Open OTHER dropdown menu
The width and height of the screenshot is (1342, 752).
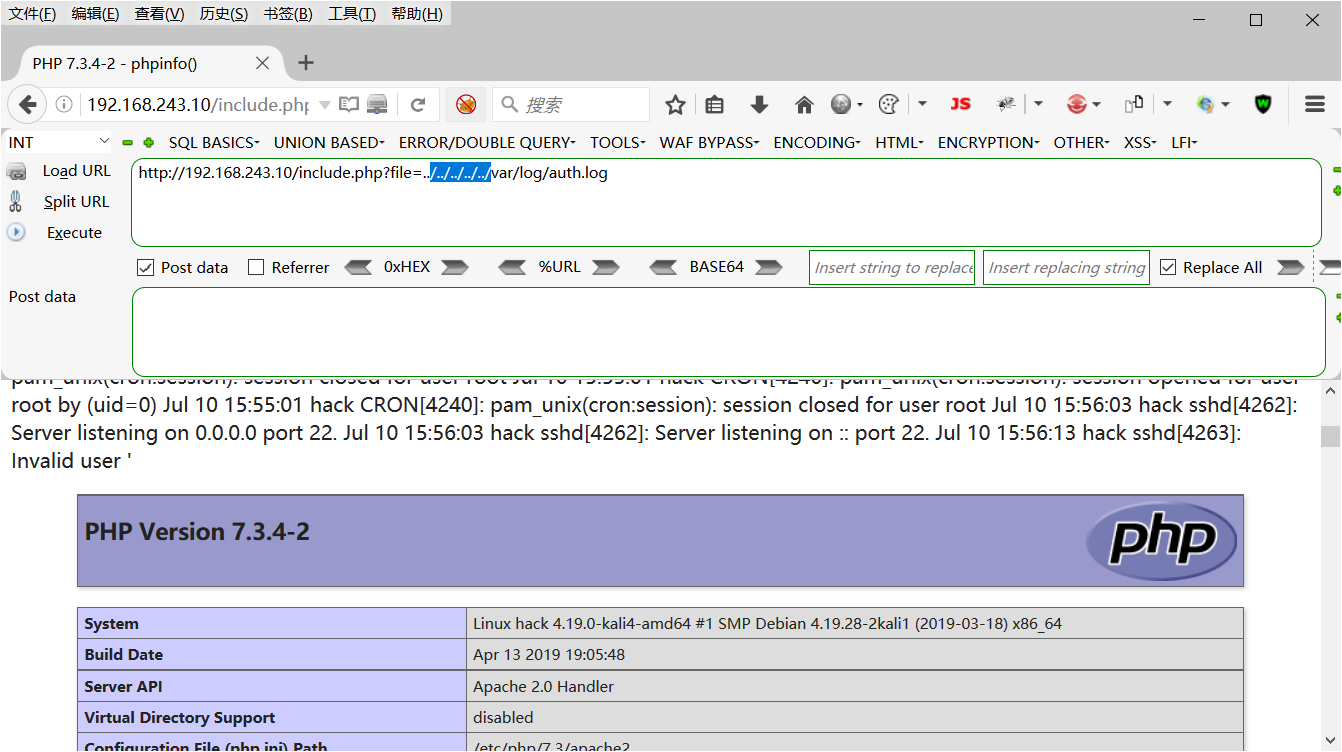(1081, 143)
